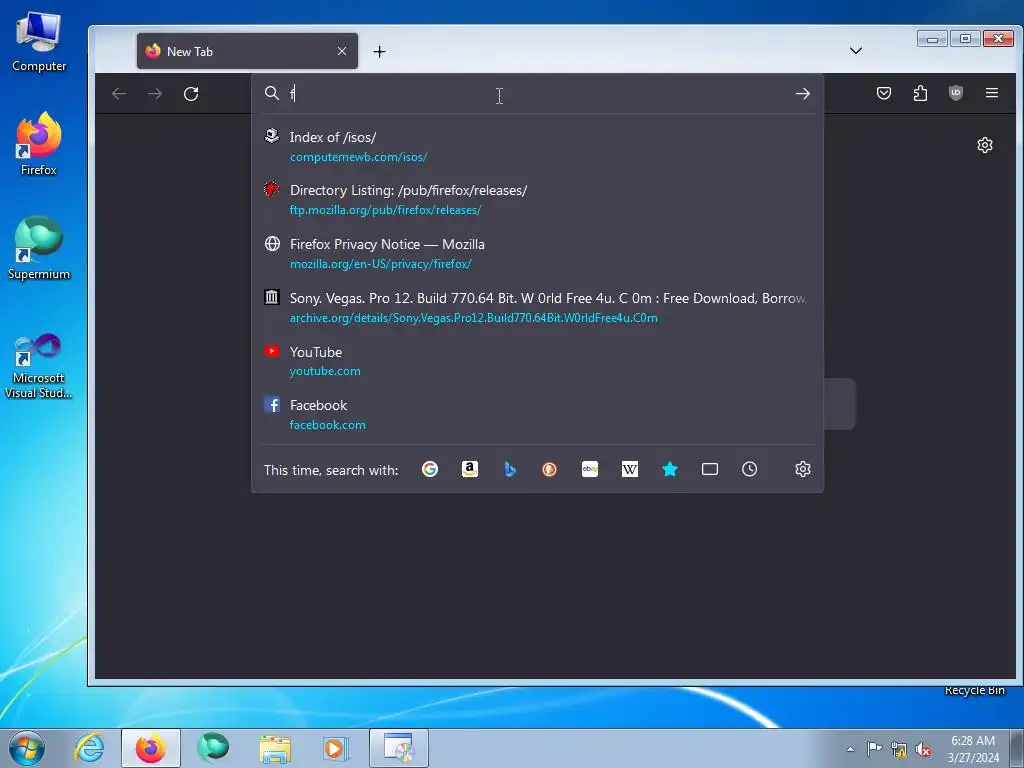This screenshot has width=1024, height=768.
Task: Open the uBlock Origin shield icon
Action: pyautogui.click(x=955, y=93)
